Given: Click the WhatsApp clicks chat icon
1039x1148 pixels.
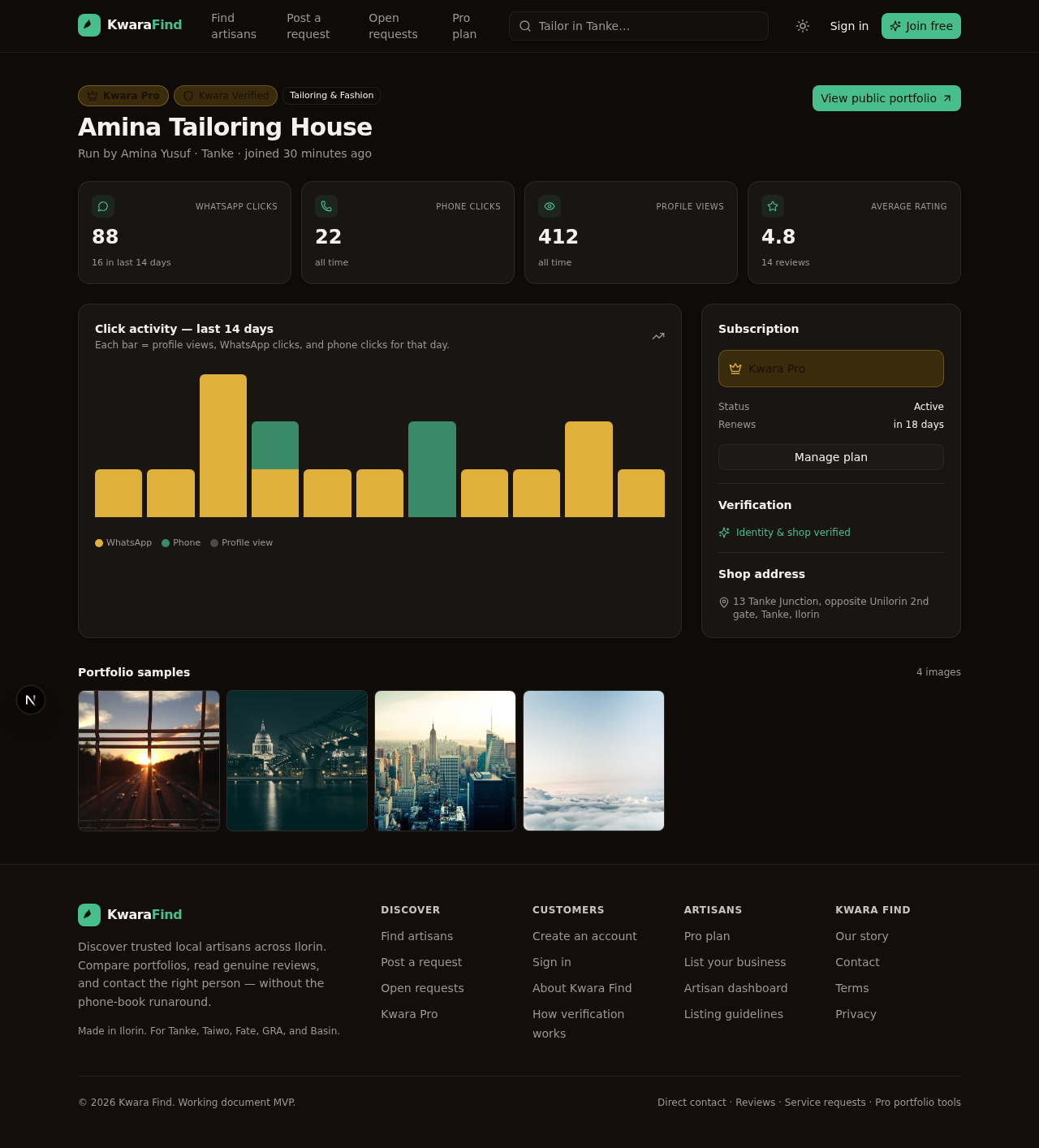Looking at the screenshot, I should (x=103, y=206).
